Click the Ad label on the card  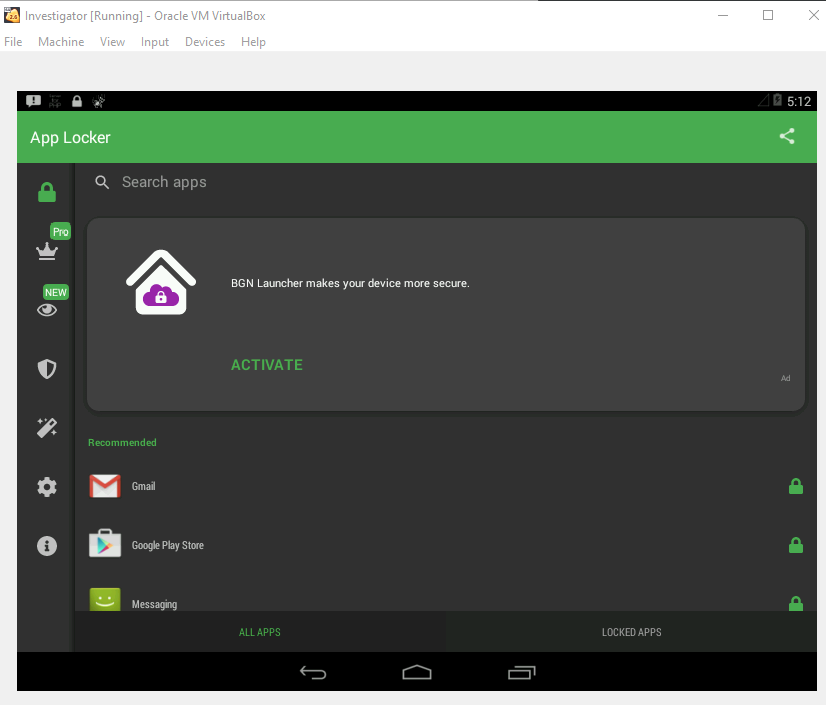point(785,378)
